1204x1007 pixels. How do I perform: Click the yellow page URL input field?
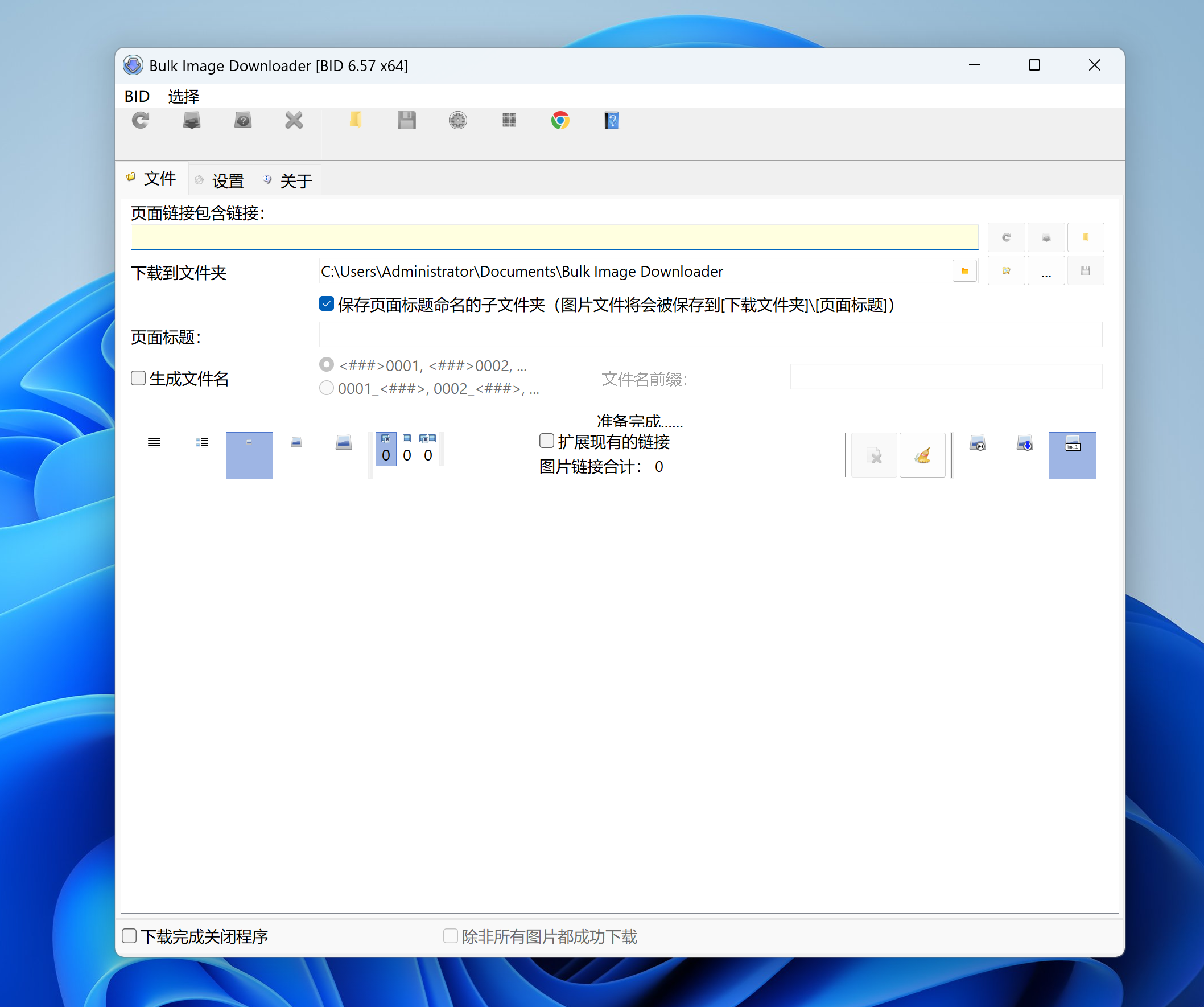point(554,237)
